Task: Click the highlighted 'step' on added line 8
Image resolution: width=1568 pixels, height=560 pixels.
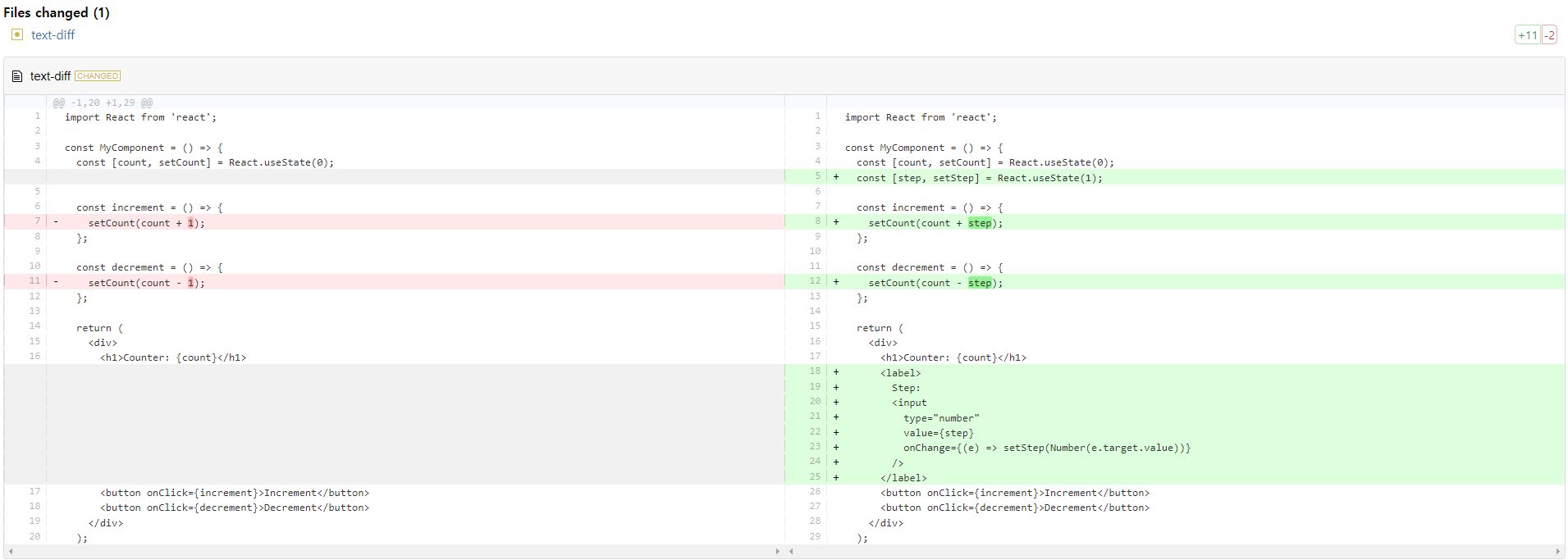Action: [x=980, y=223]
